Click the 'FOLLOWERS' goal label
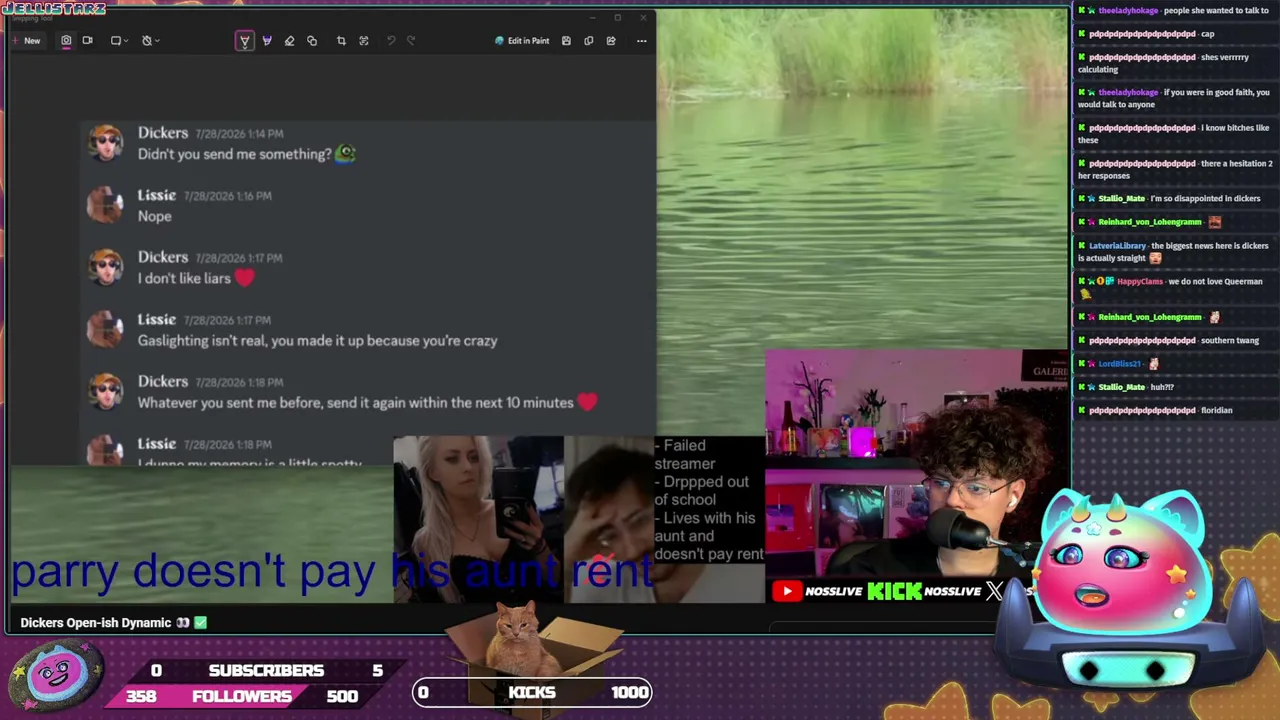Screen dimensions: 1280x720 [242, 696]
